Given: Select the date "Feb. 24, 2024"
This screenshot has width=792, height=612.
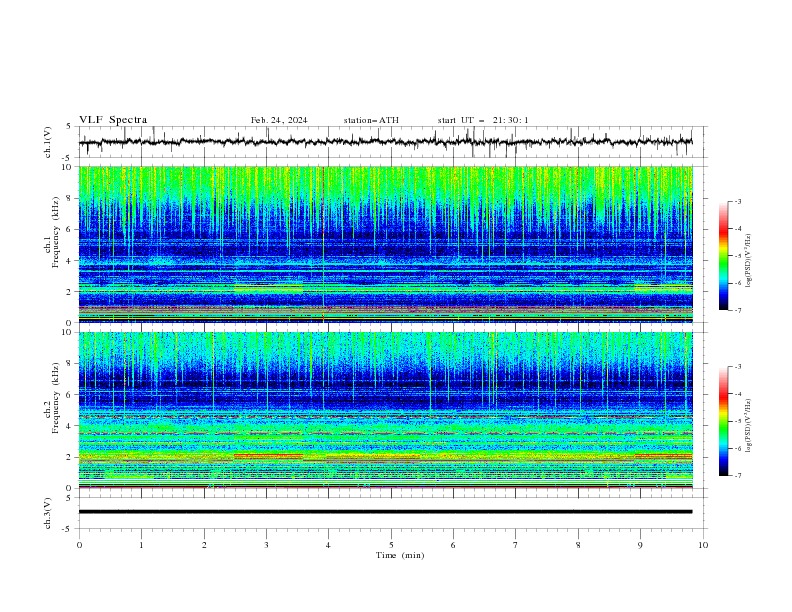Looking at the screenshot, I should [279, 120].
